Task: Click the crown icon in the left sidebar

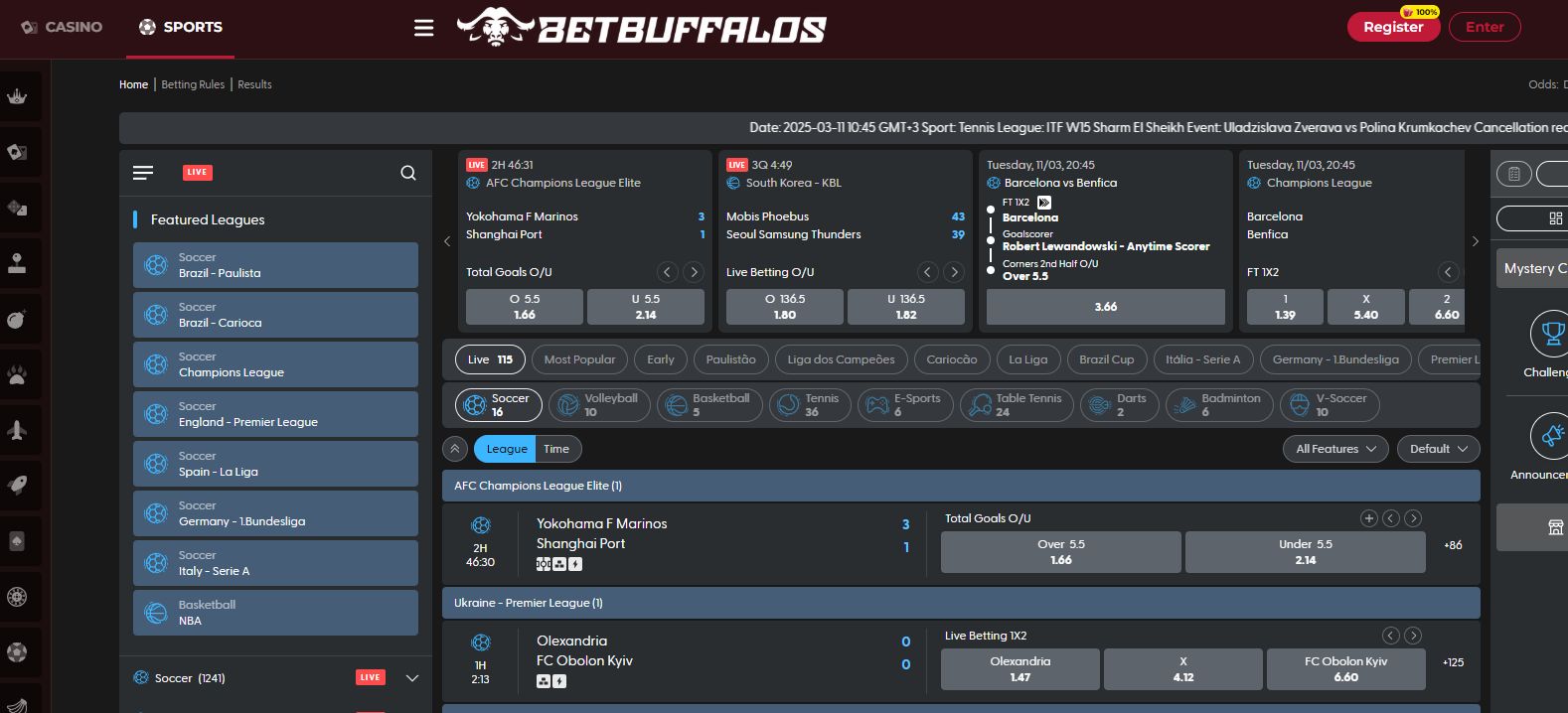Action: pyautogui.click(x=17, y=96)
